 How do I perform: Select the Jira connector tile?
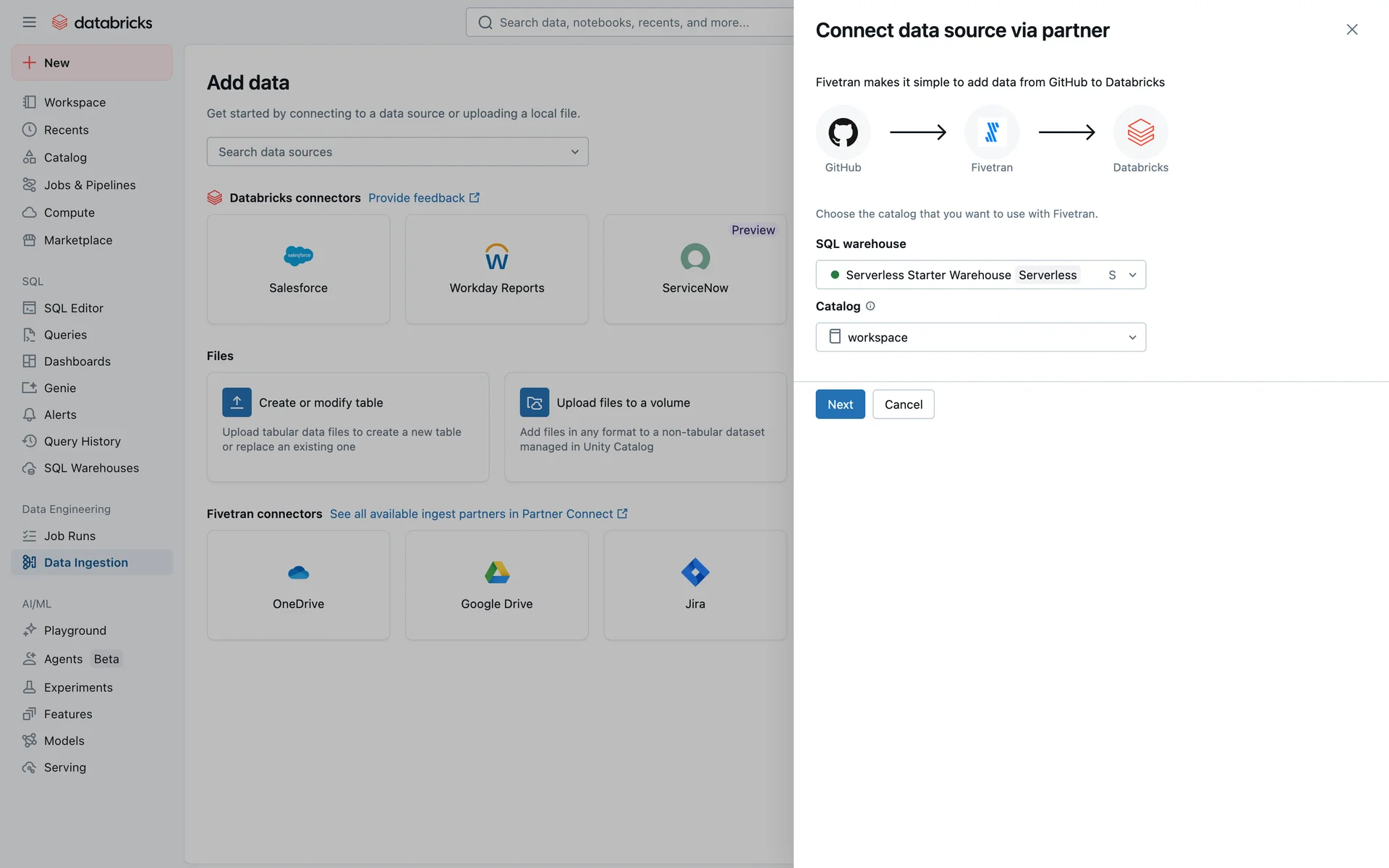click(x=694, y=585)
